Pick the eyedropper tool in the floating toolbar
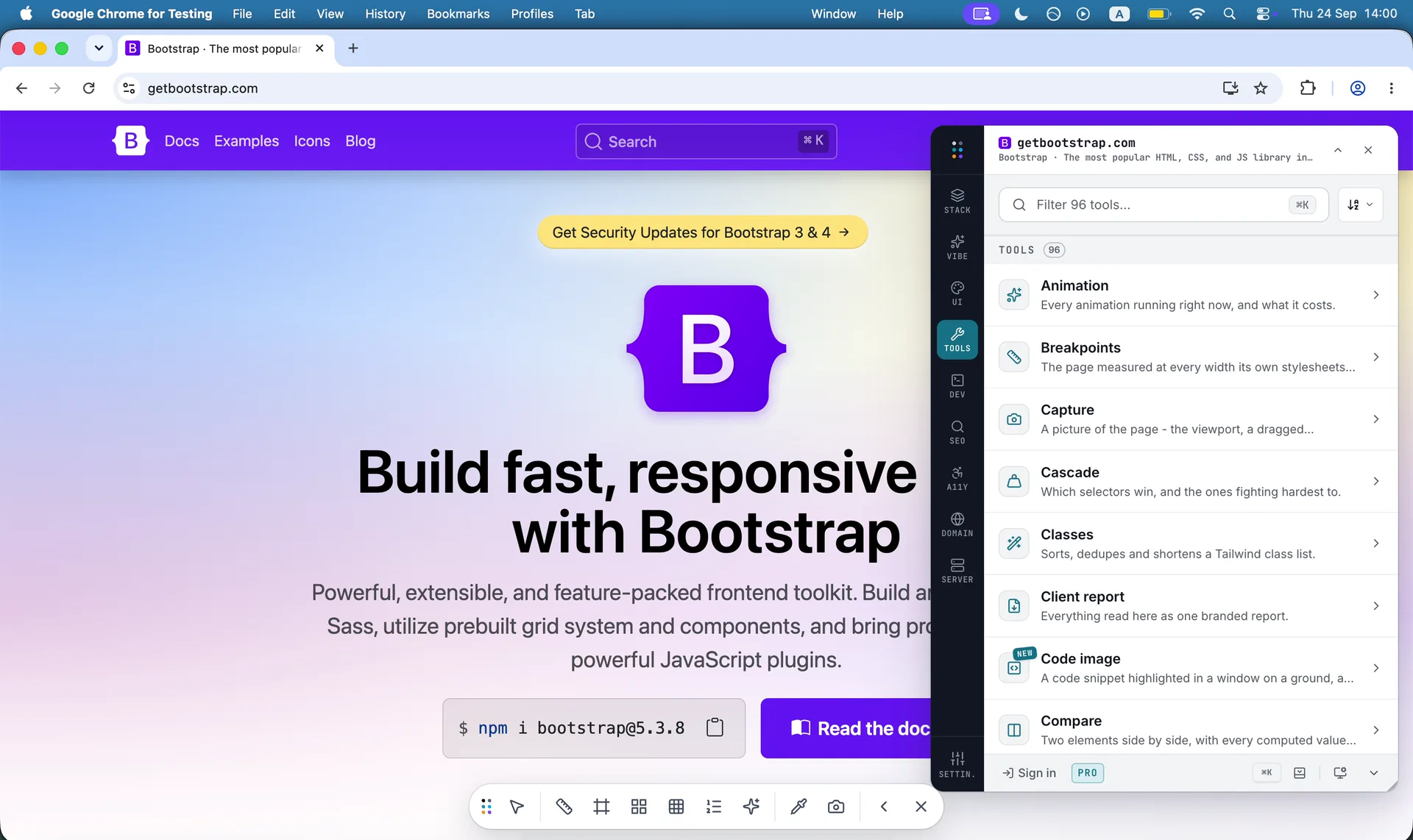1413x840 pixels. click(798, 807)
